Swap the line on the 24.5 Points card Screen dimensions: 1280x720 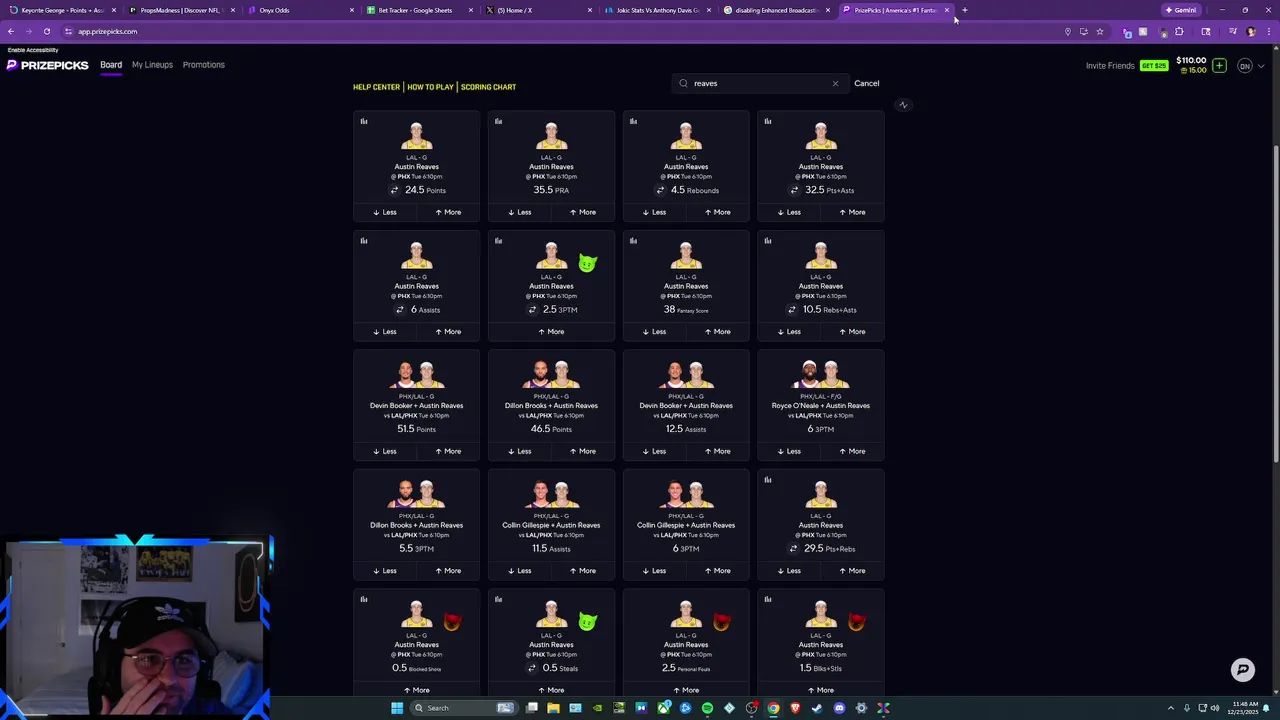click(x=394, y=190)
